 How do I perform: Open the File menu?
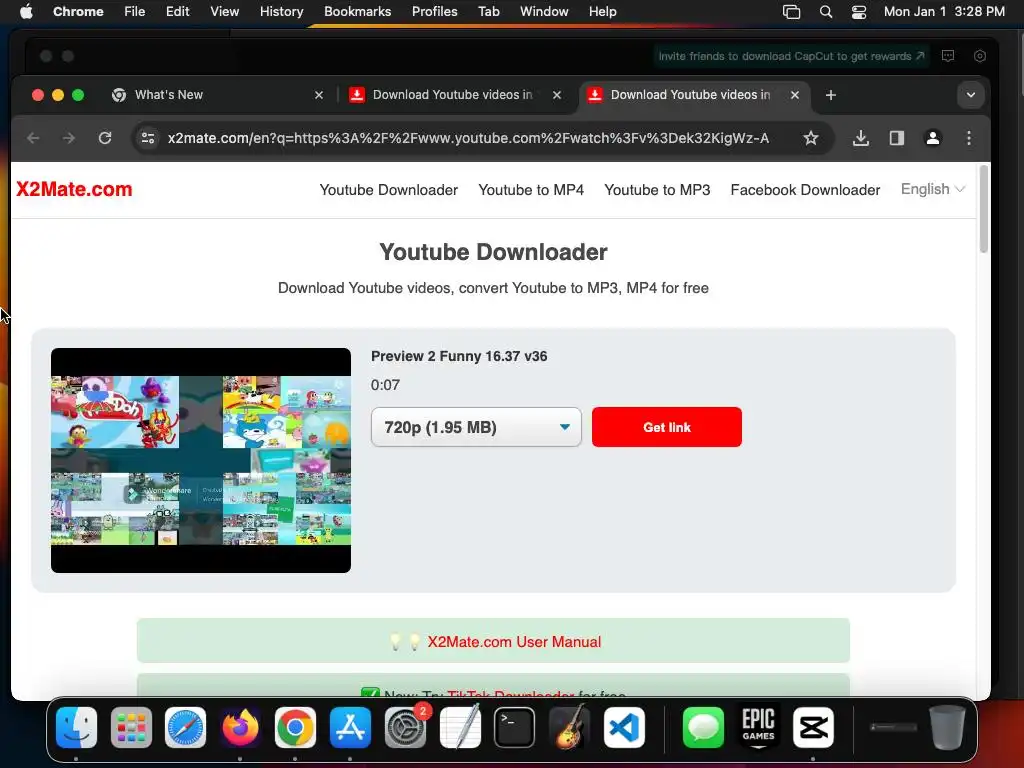pyautogui.click(x=135, y=12)
